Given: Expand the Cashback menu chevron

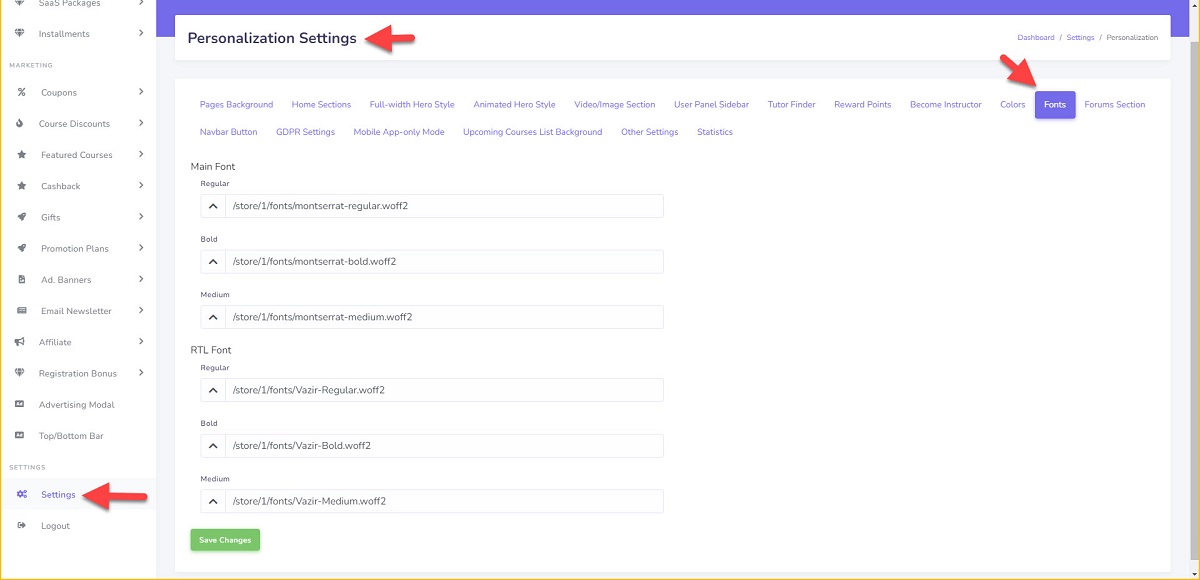Looking at the screenshot, I should (x=141, y=186).
